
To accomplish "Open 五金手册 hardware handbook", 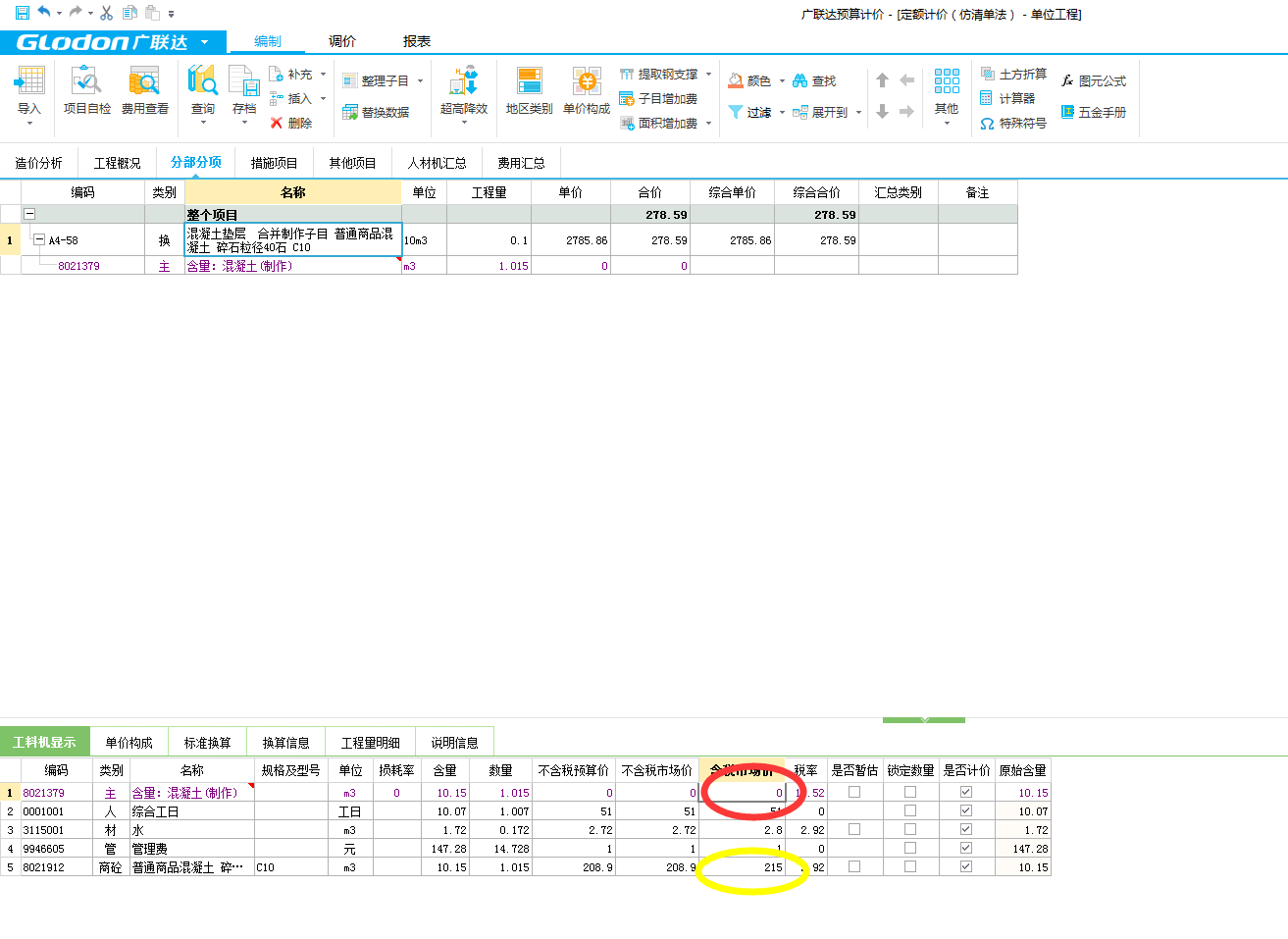I will [x=1093, y=113].
